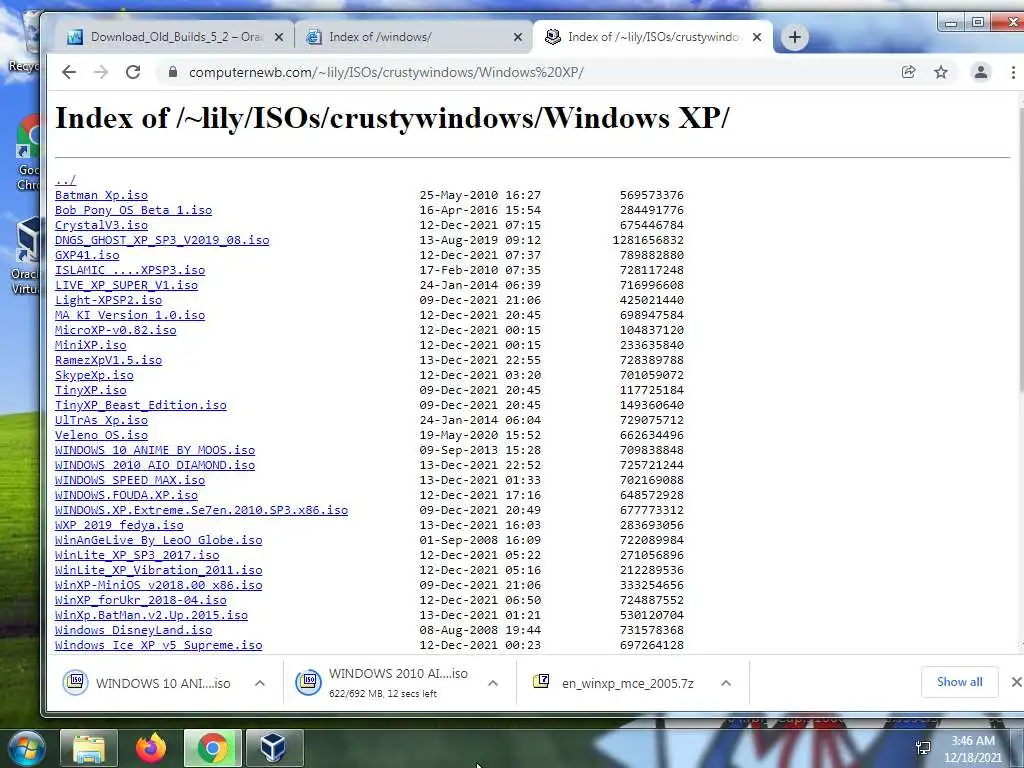This screenshot has width=1024, height=768.
Task: Close the downloads bar
Action: point(1016,682)
